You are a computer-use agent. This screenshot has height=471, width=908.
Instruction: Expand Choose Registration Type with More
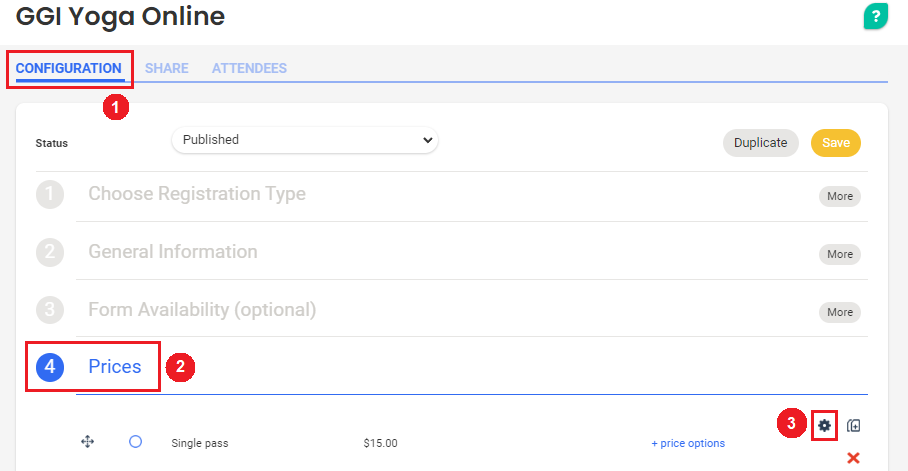click(840, 196)
